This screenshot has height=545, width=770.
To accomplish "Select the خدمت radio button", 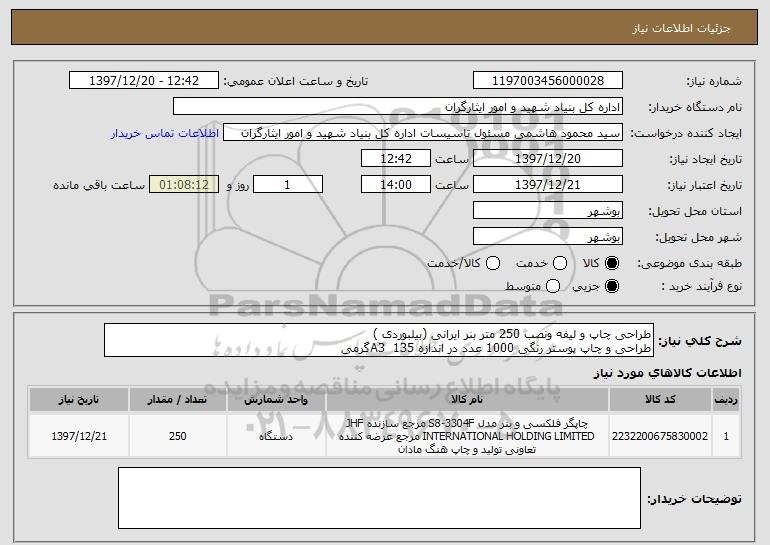I will pos(560,263).
